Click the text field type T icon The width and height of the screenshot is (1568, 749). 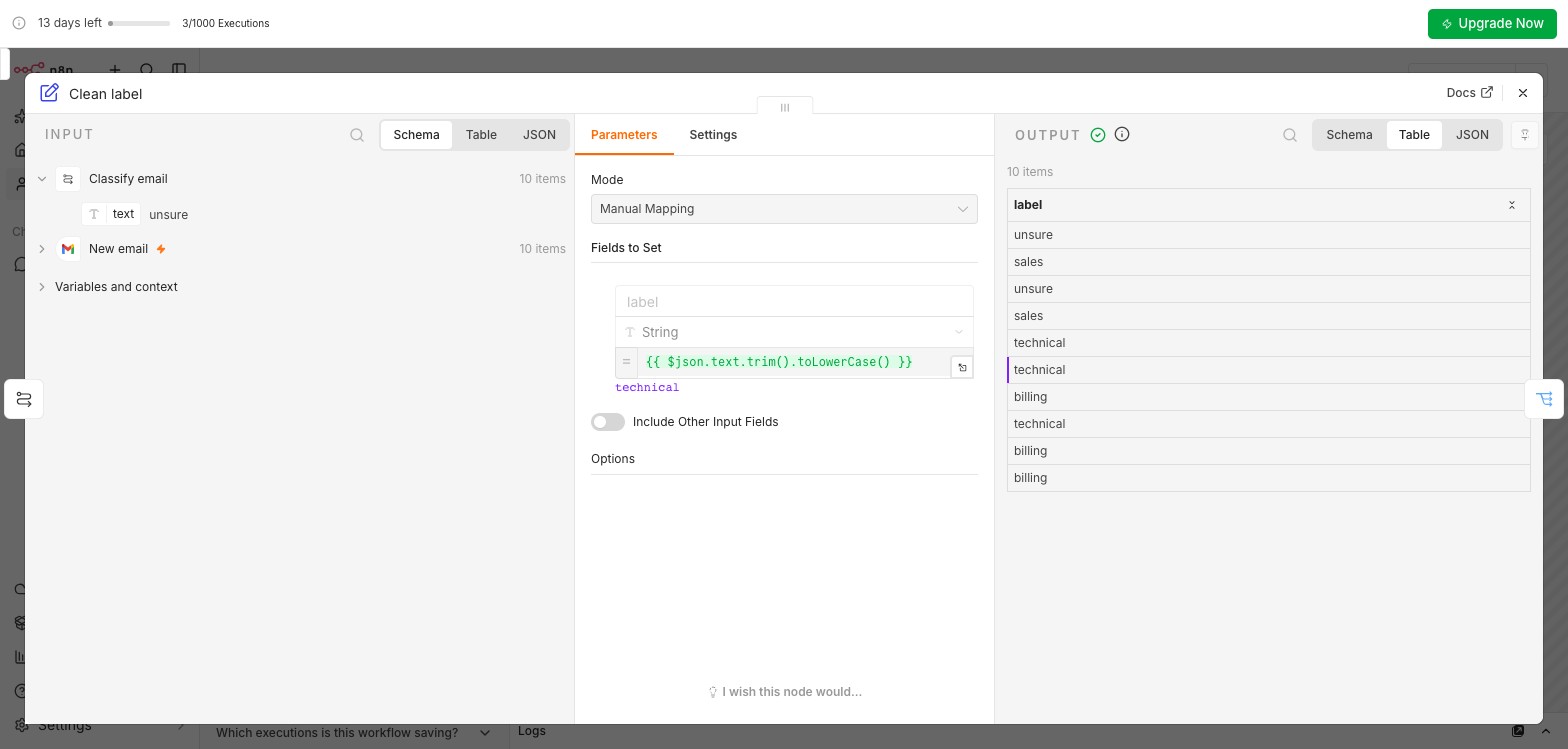click(x=94, y=214)
